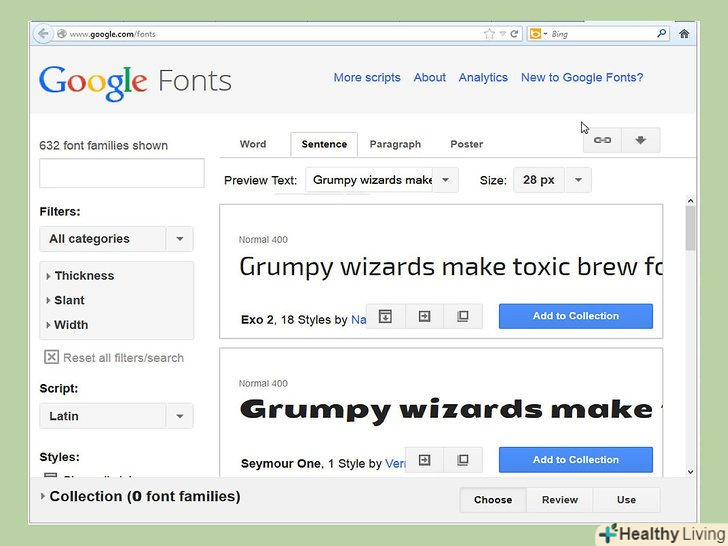Screen dimensions: 728x546
Task: Reset all filters/search via X icon
Action: 51,357
